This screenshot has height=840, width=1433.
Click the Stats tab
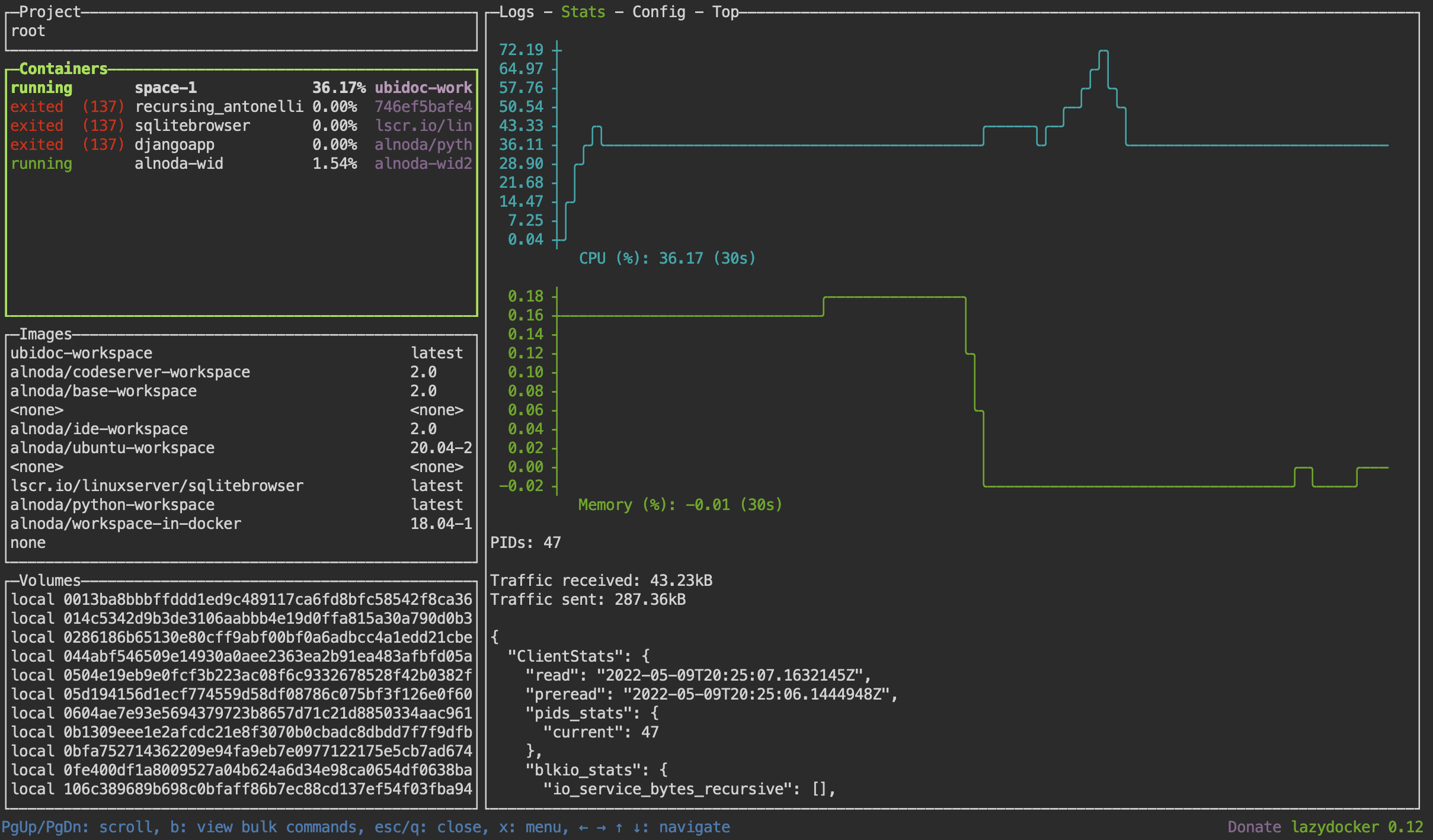click(x=583, y=12)
